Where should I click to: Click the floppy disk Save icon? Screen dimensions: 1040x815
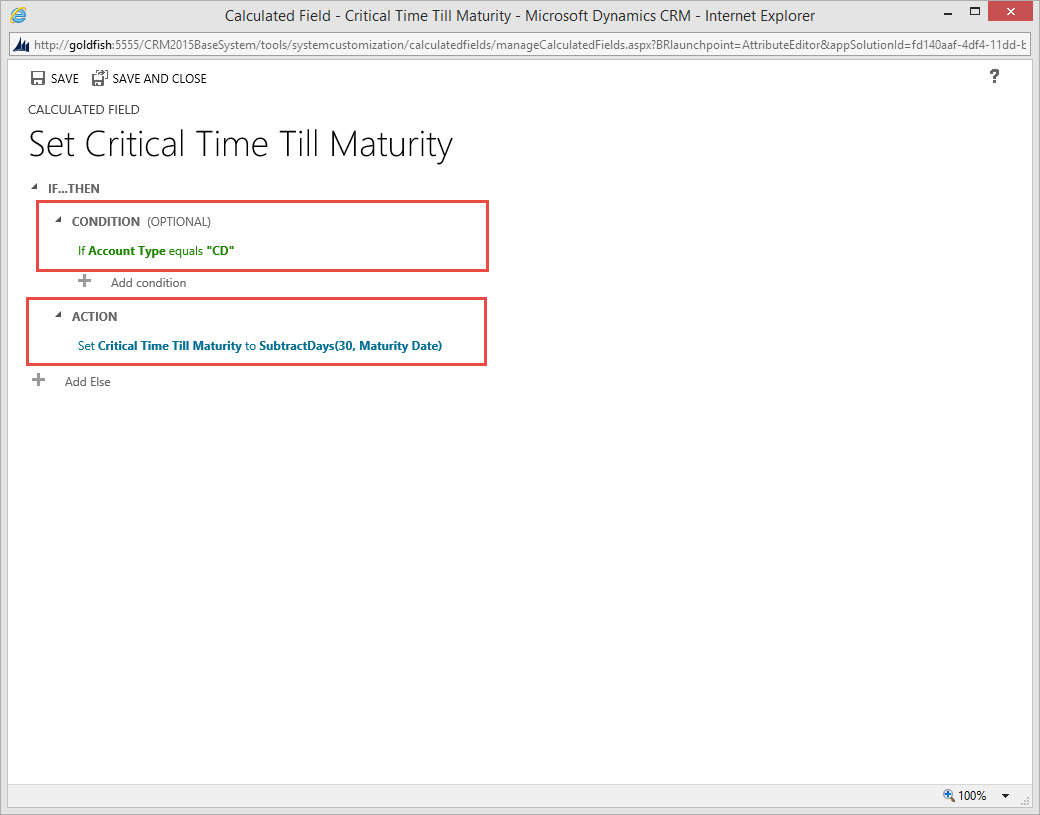point(37,78)
